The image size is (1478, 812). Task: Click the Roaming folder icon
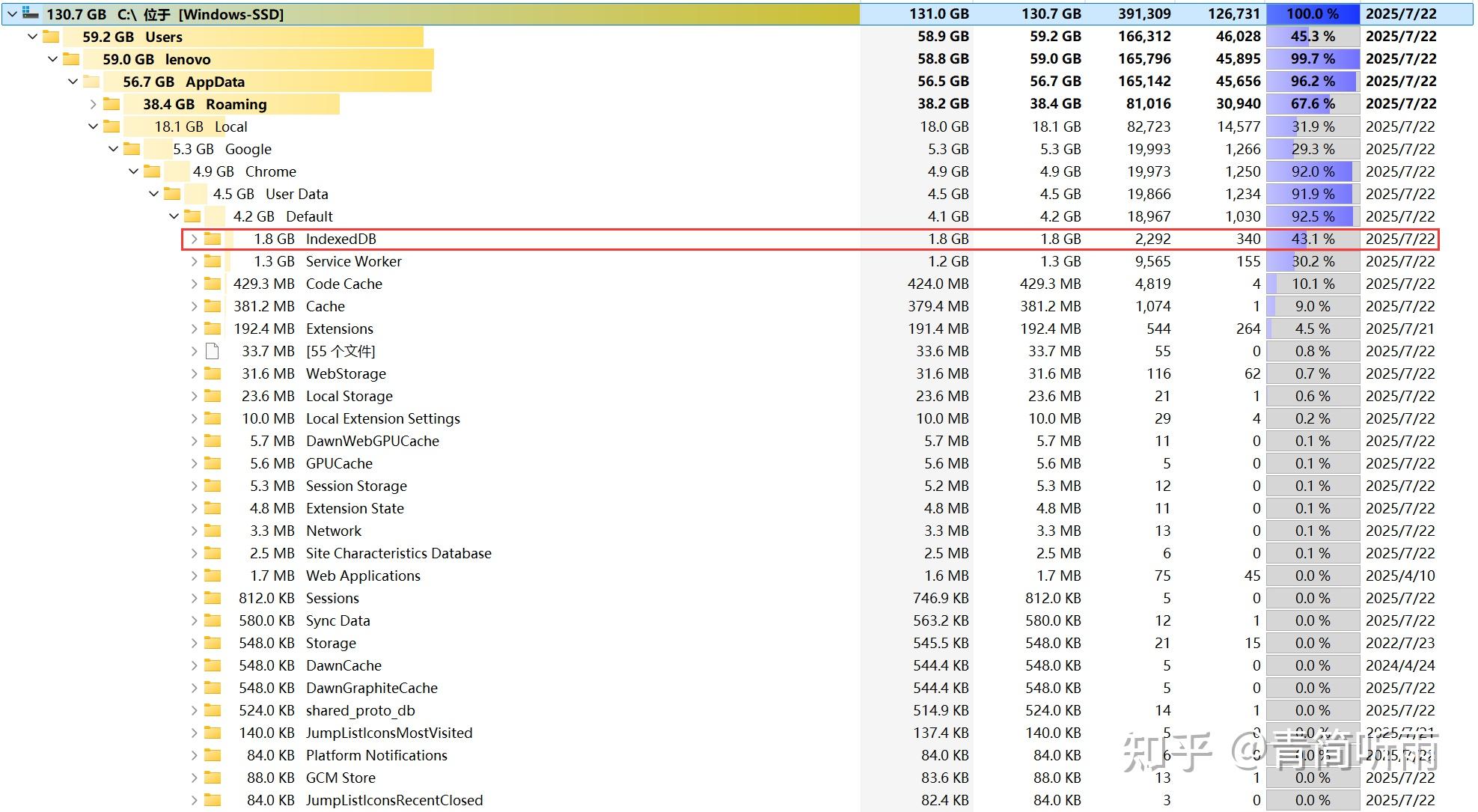click(x=112, y=104)
